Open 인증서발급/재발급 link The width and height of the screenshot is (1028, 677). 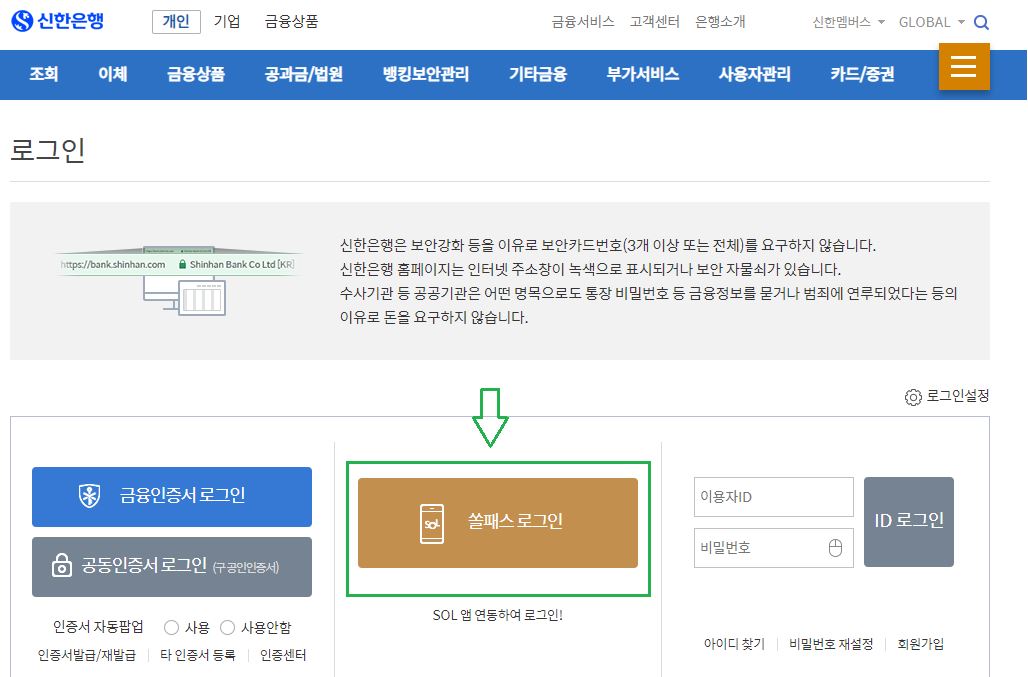(87, 655)
